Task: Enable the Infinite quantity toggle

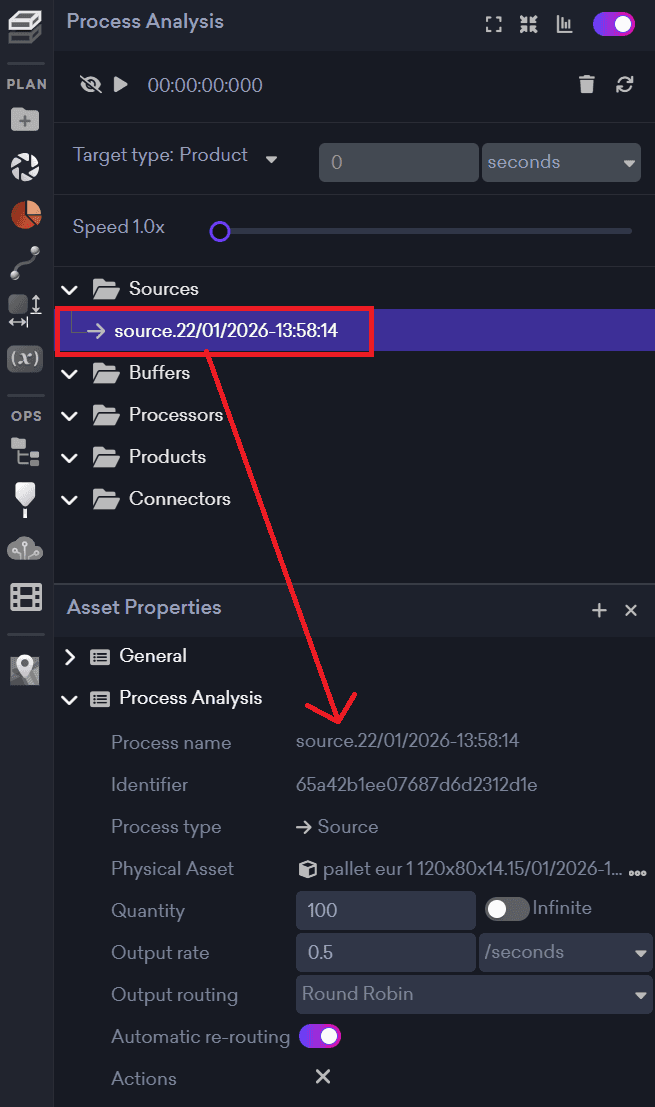Action: pyautogui.click(x=507, y=909)
